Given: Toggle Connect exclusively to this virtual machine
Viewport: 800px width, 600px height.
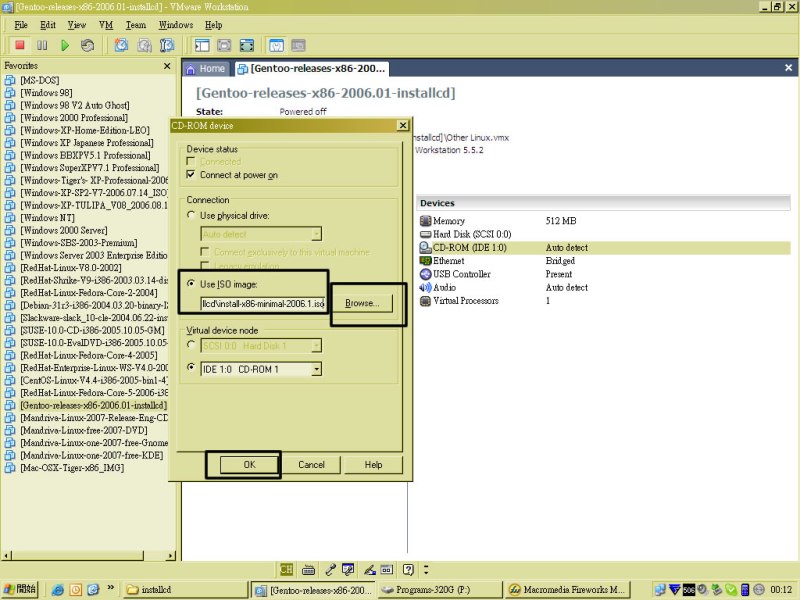Looking at the screenshot, I should click(205, 252).
